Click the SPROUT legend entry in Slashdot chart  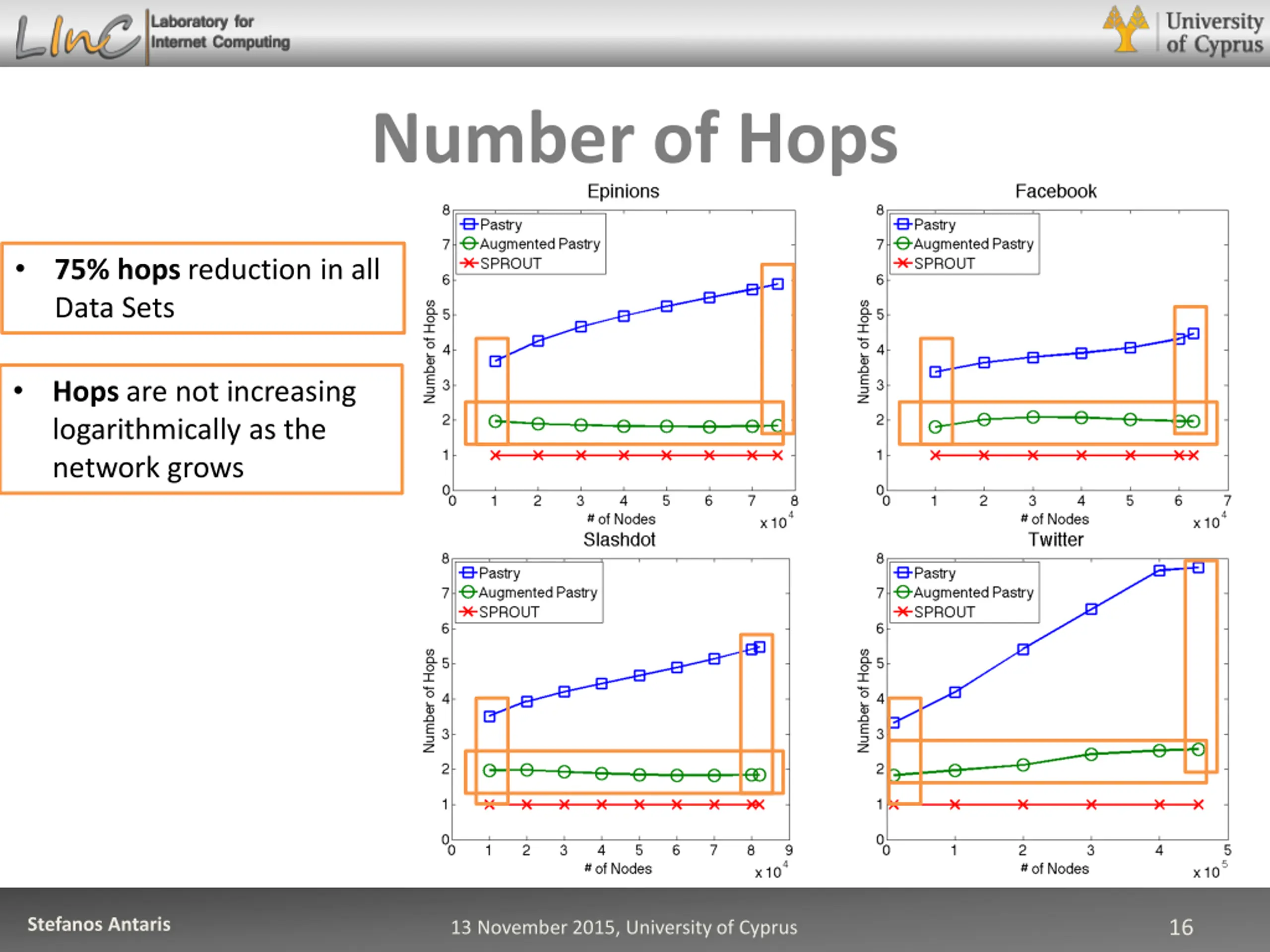(x=500, y=612)
